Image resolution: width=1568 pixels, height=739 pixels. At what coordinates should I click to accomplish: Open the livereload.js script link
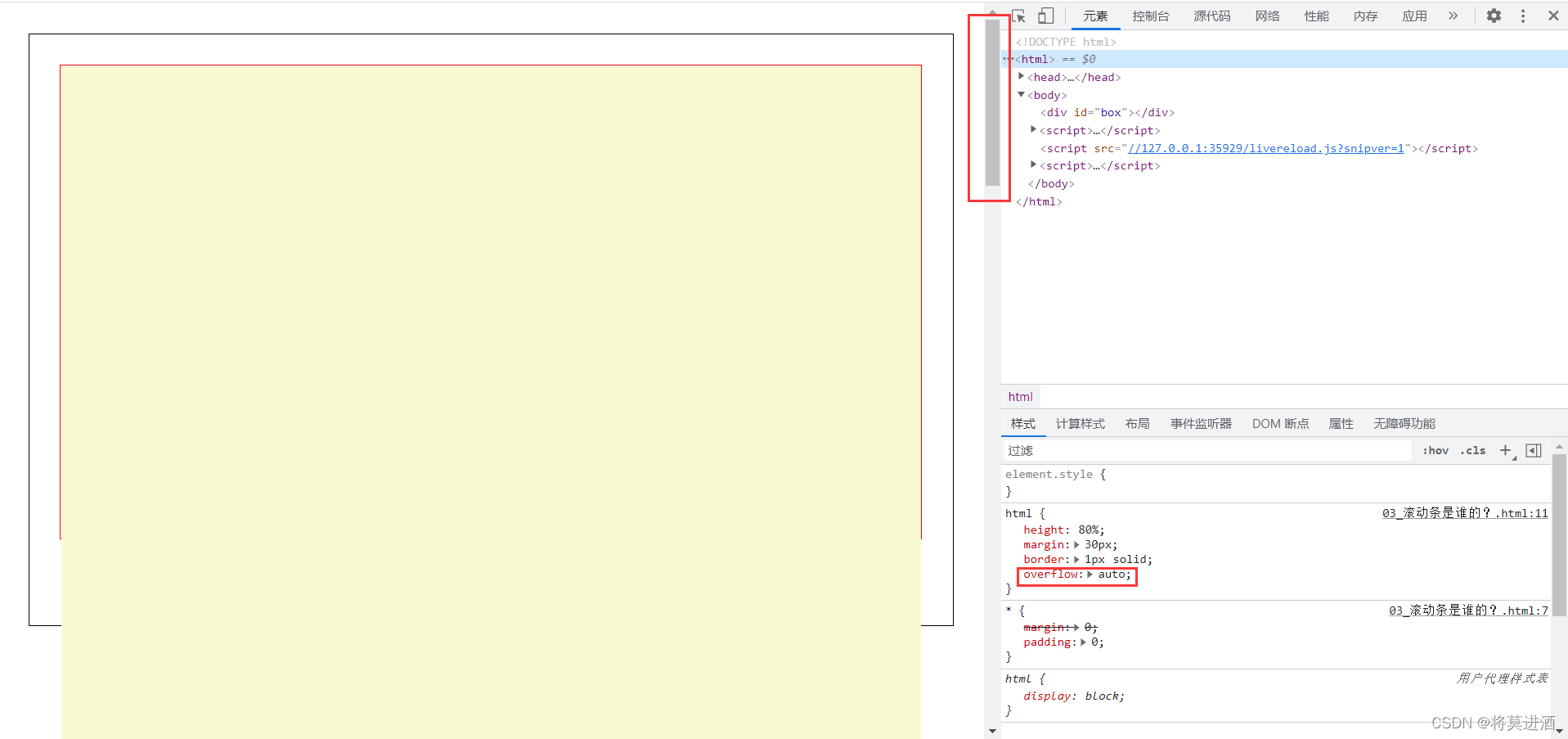1265,148
